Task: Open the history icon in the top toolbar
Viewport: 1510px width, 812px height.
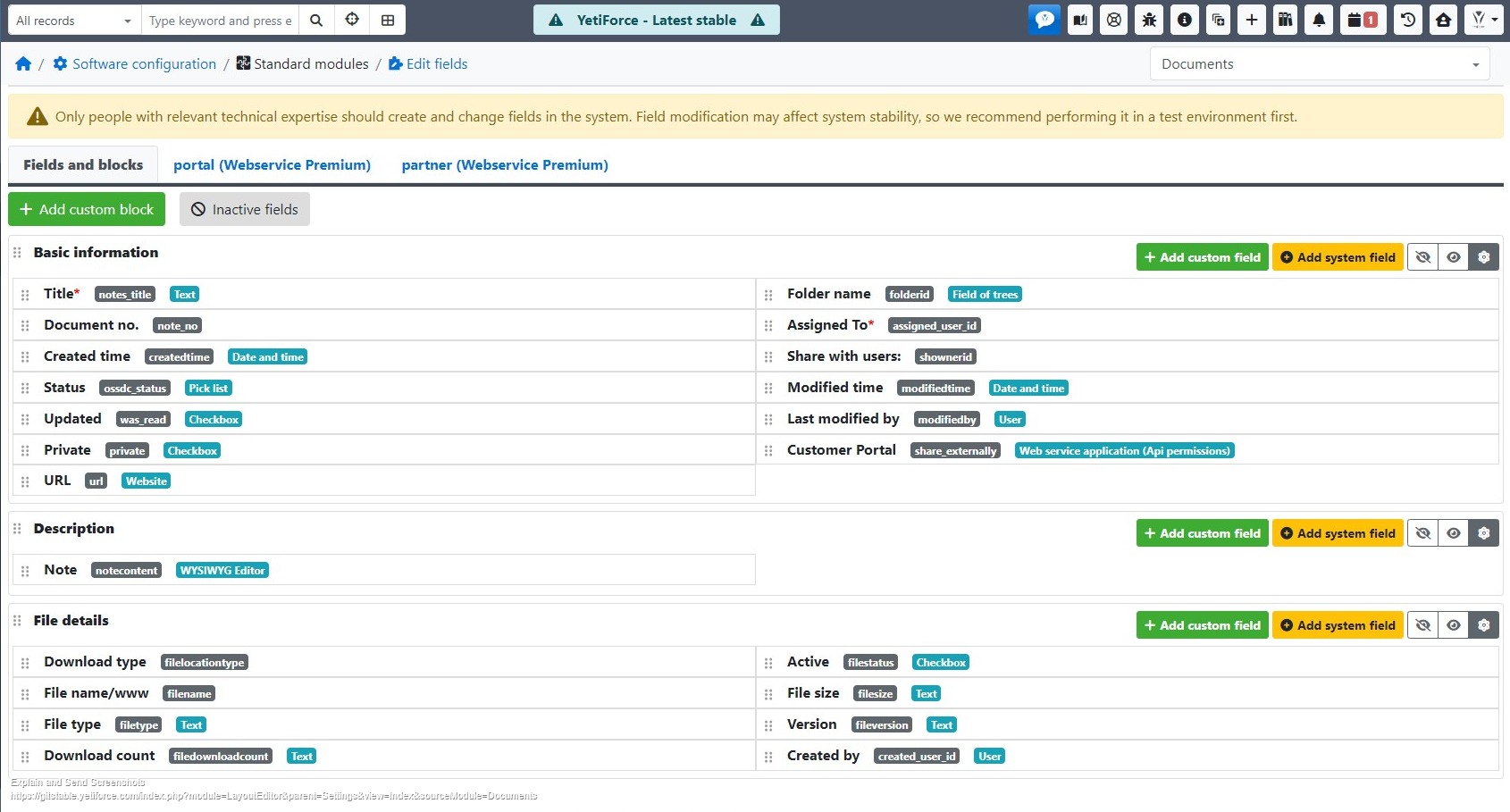Action: coord(1408,19)
